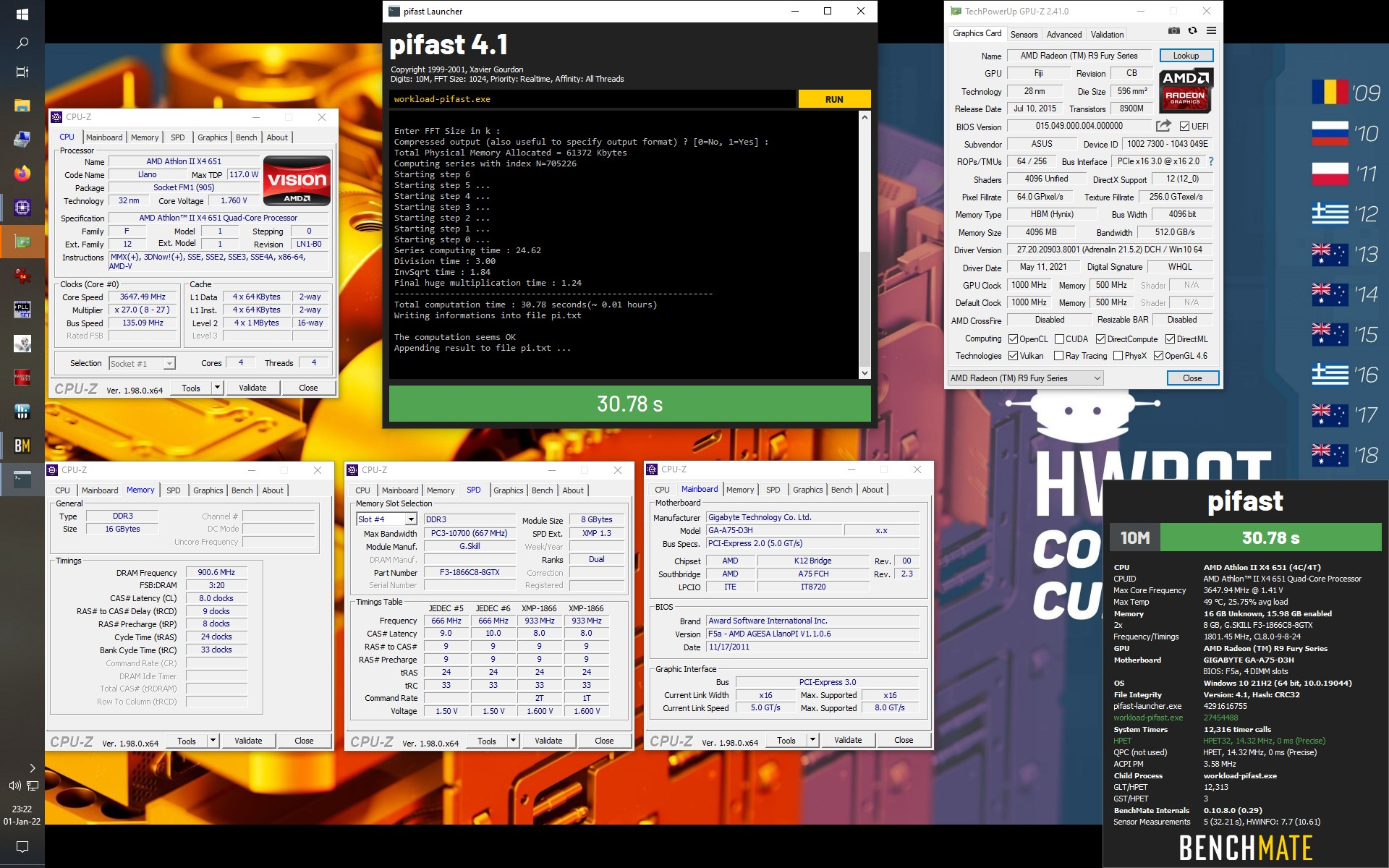Select About tab in CPU-Z Mainboard window

pos(872,490)
